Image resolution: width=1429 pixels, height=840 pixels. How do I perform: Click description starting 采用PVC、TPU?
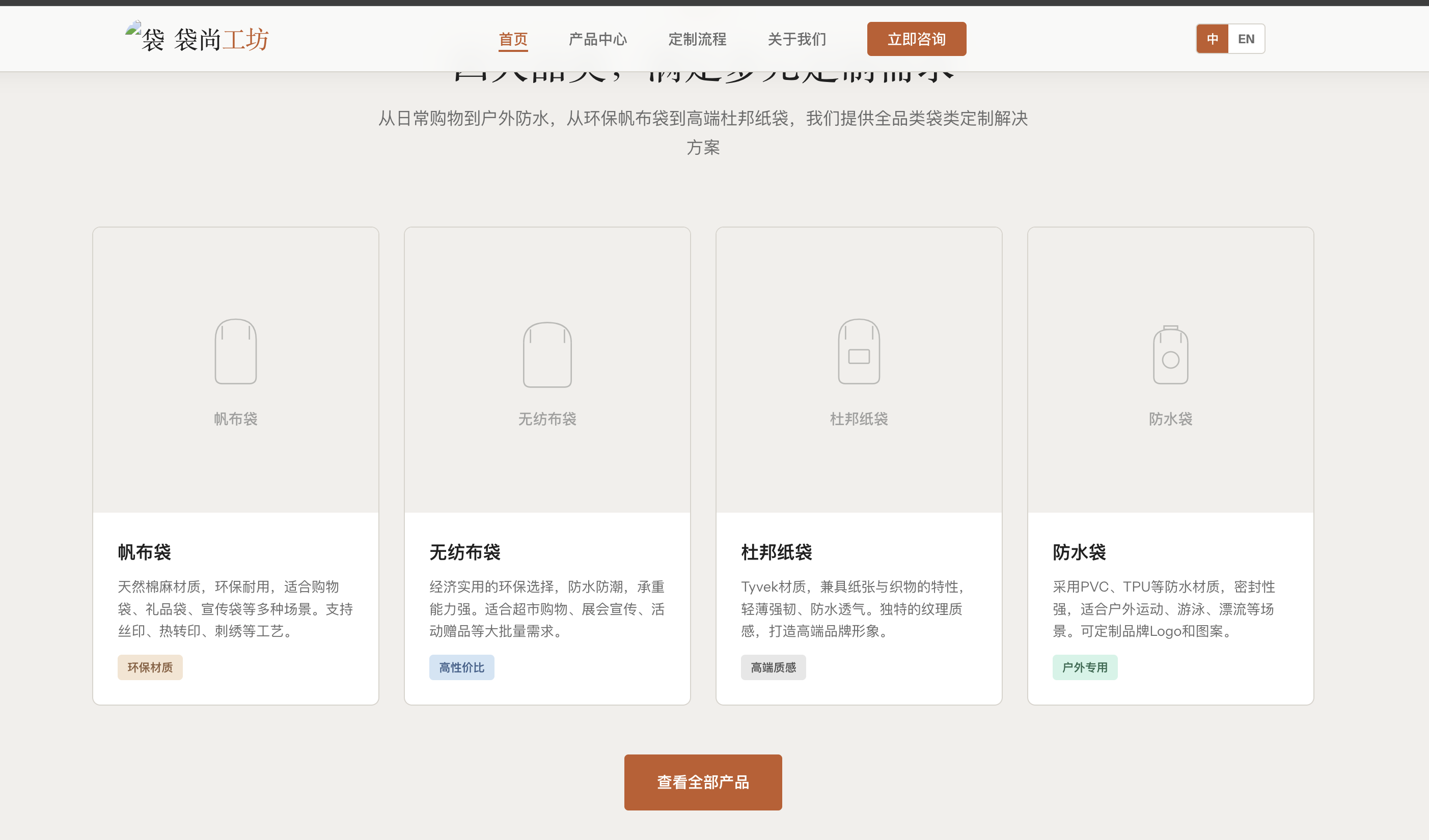1165,609
